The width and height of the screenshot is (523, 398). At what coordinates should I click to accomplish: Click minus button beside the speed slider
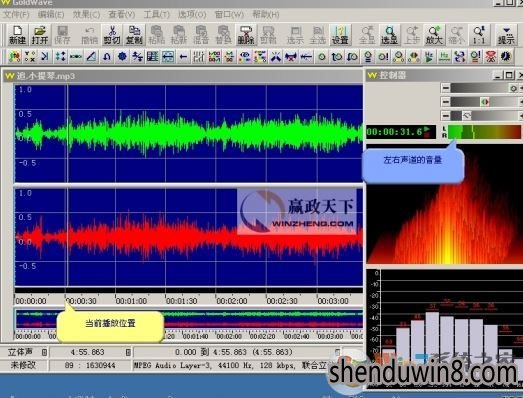pyautogui.click(x=445, y=115)
